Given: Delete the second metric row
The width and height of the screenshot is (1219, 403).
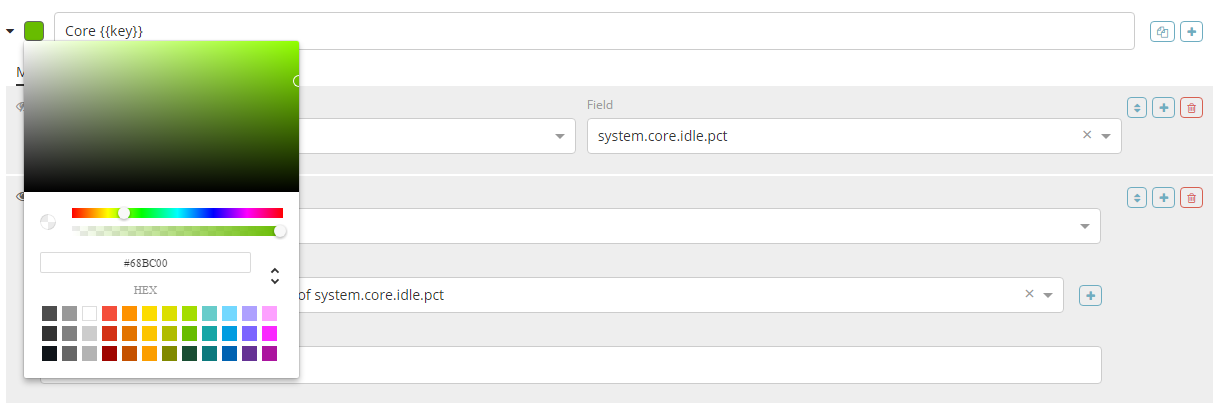Looking at the screenshot, I should tap(1191, 198).
